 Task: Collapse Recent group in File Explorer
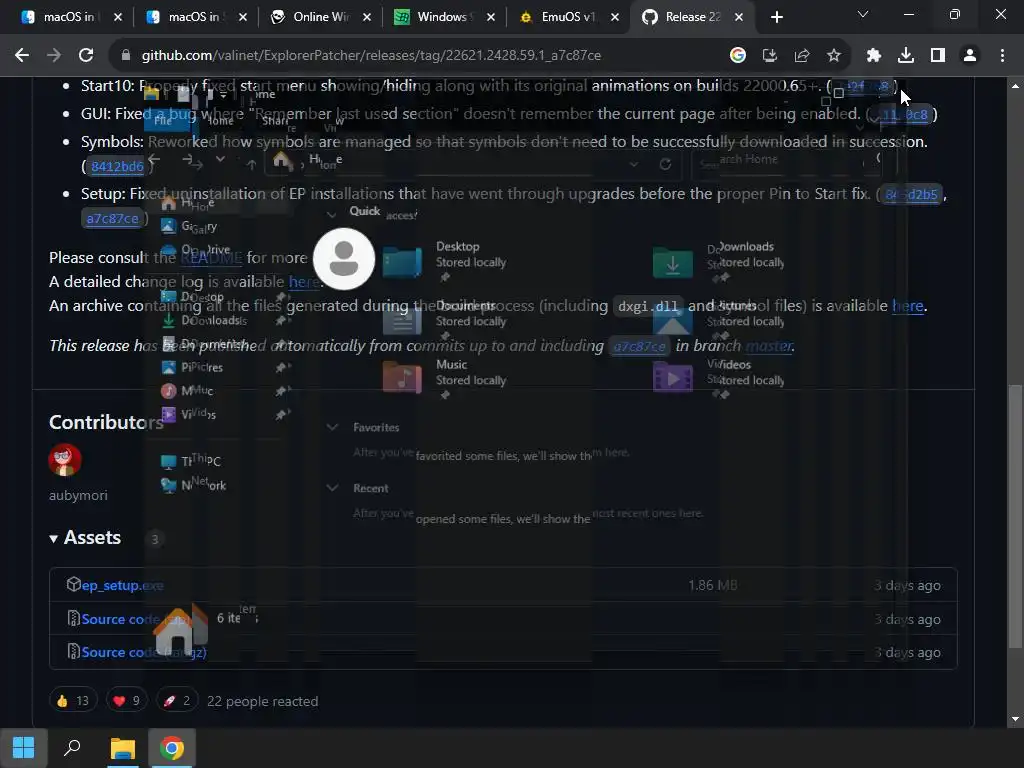tap(332, 488)
